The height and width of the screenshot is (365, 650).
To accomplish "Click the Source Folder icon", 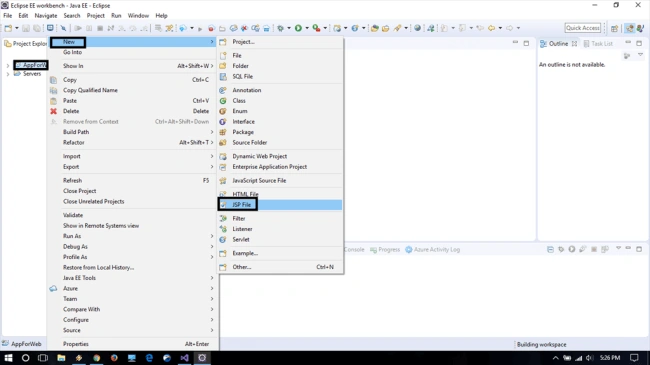I will [223, 142].
